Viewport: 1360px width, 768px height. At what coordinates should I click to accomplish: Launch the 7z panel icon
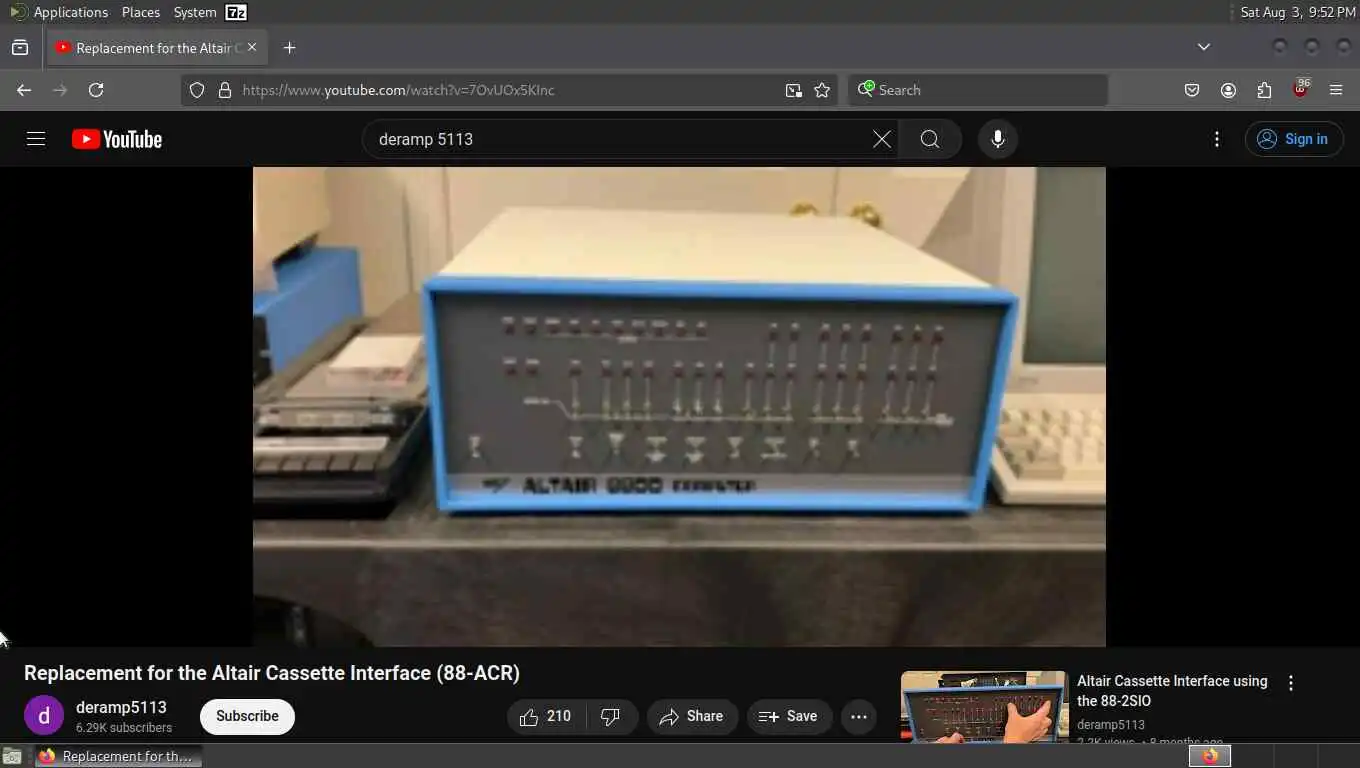[236, 12]
